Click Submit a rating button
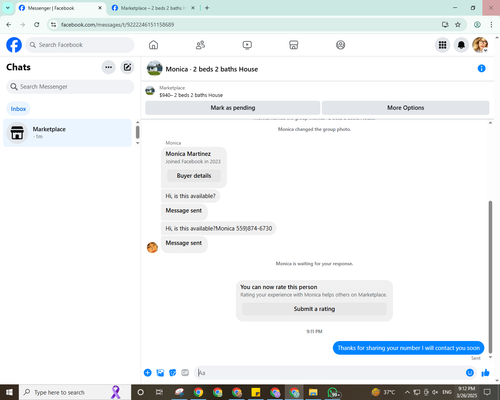Image resolution: width=500 pixels, height=400 pixels. (314, 309)
